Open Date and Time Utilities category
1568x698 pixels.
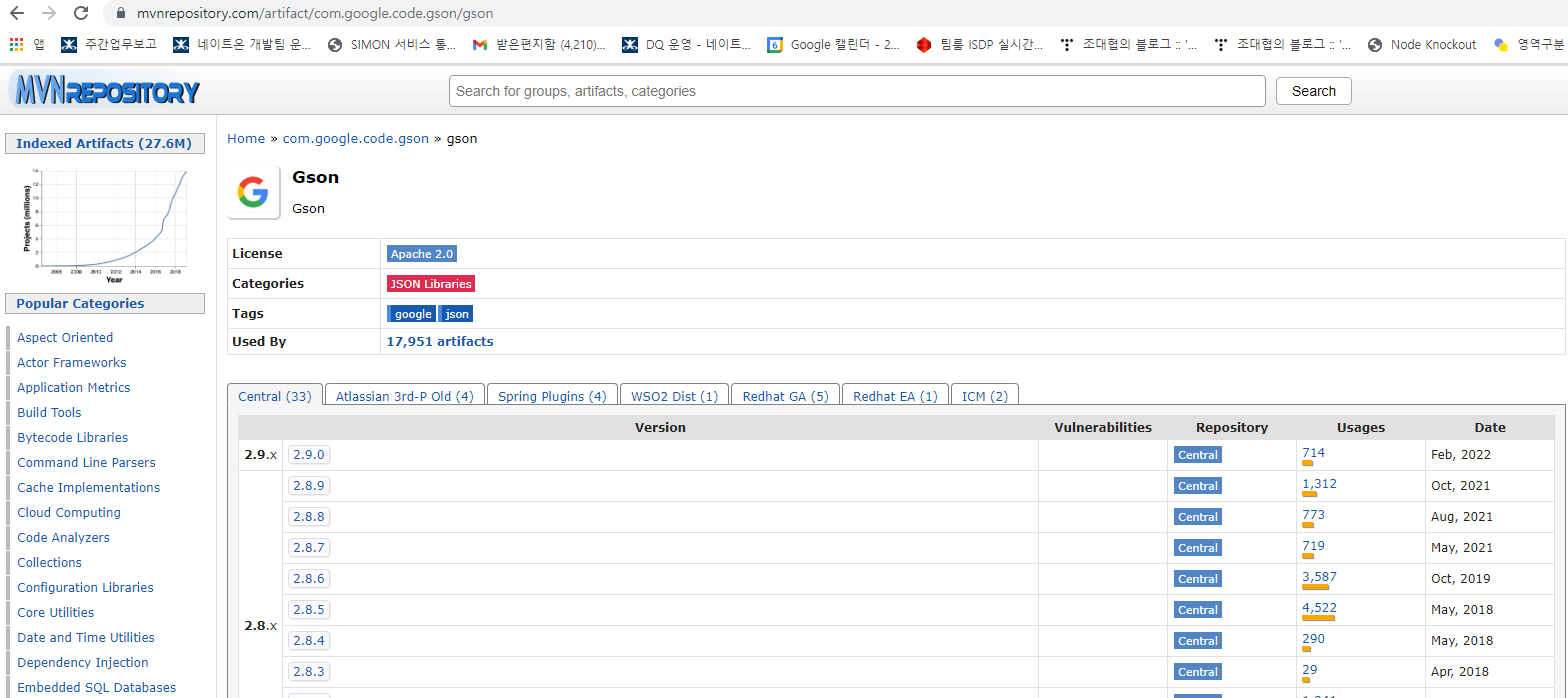coord(86,637)
